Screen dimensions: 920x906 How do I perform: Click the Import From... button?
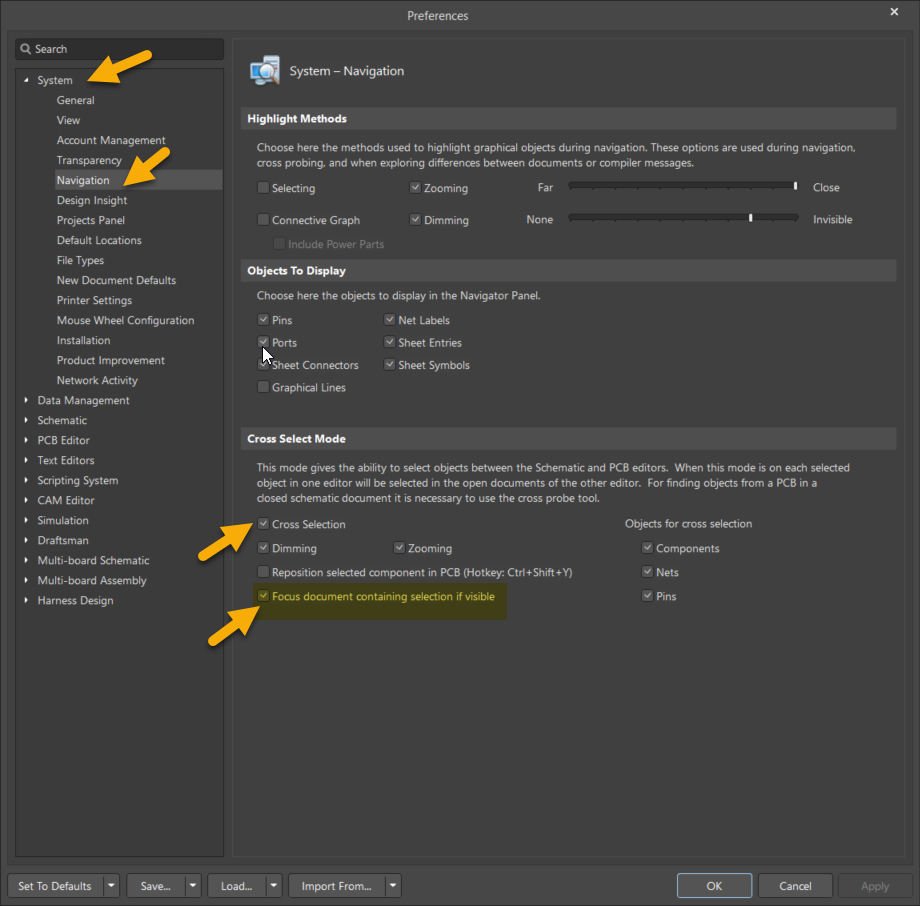[337, 885]
